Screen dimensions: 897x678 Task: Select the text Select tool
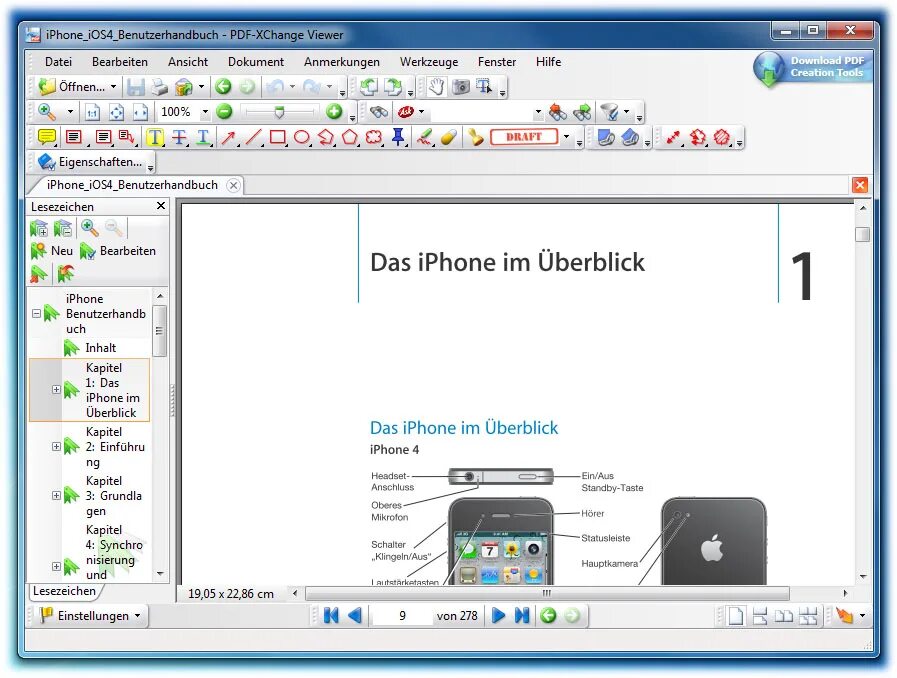point(484,87)
